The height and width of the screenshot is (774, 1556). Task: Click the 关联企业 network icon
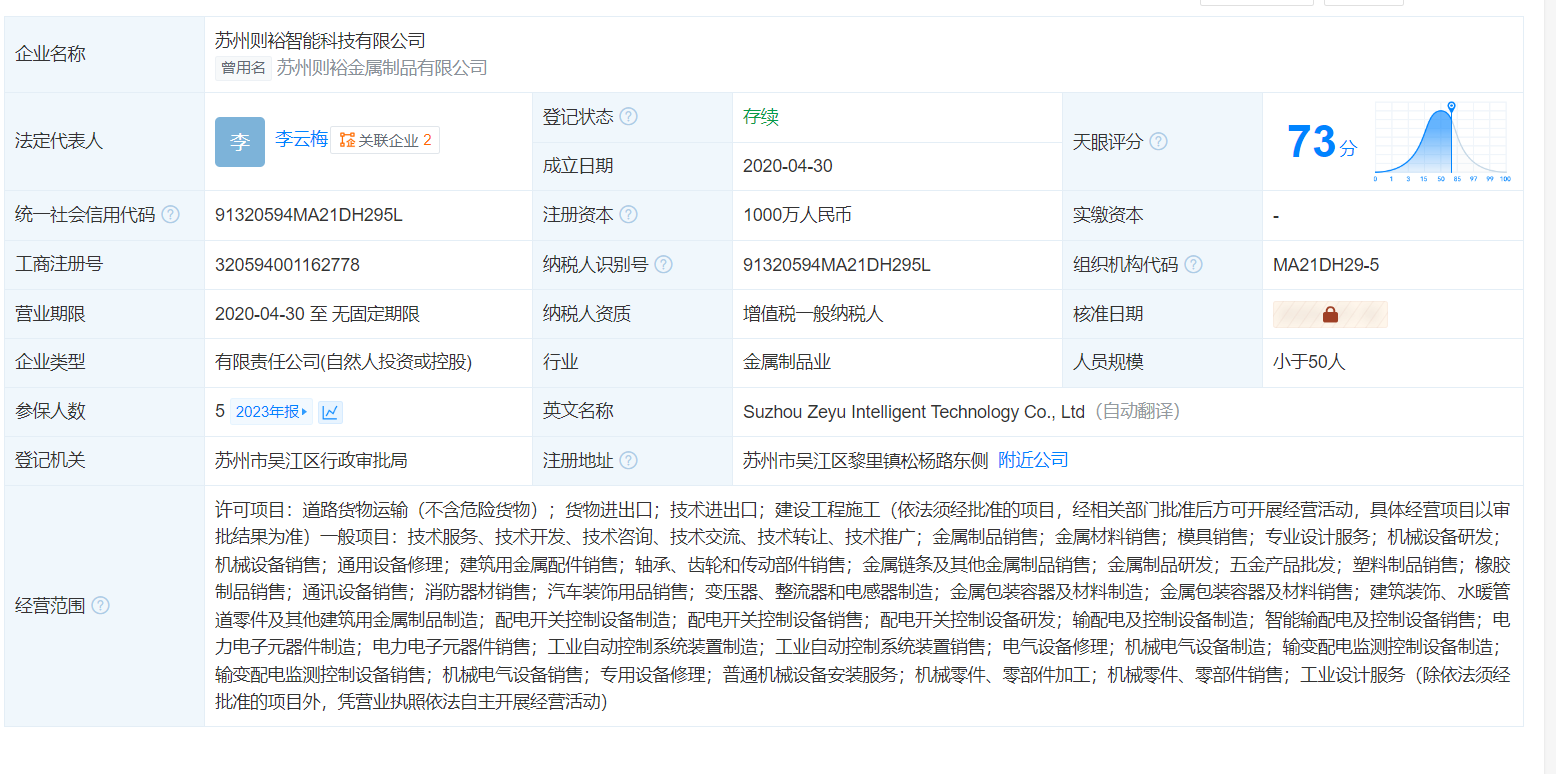point(347,141)
